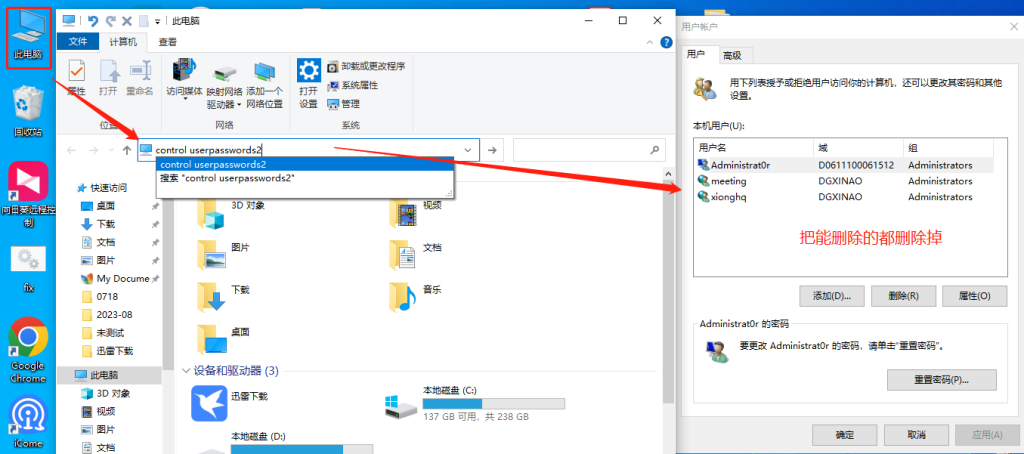Open the fix desktop icon

pyautogui.click(x=29, y=269)
